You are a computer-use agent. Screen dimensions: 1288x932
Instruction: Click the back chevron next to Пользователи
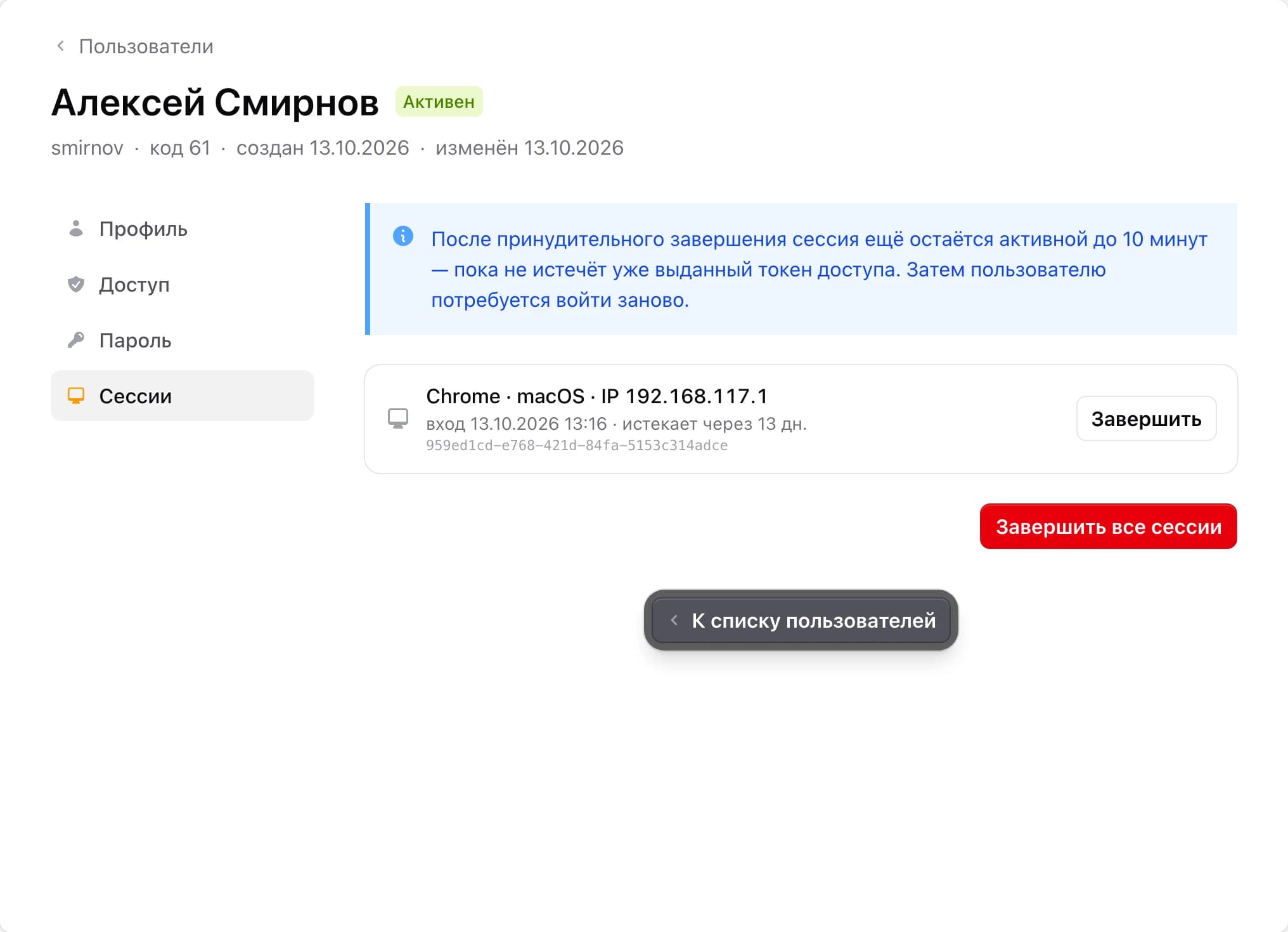60,46
